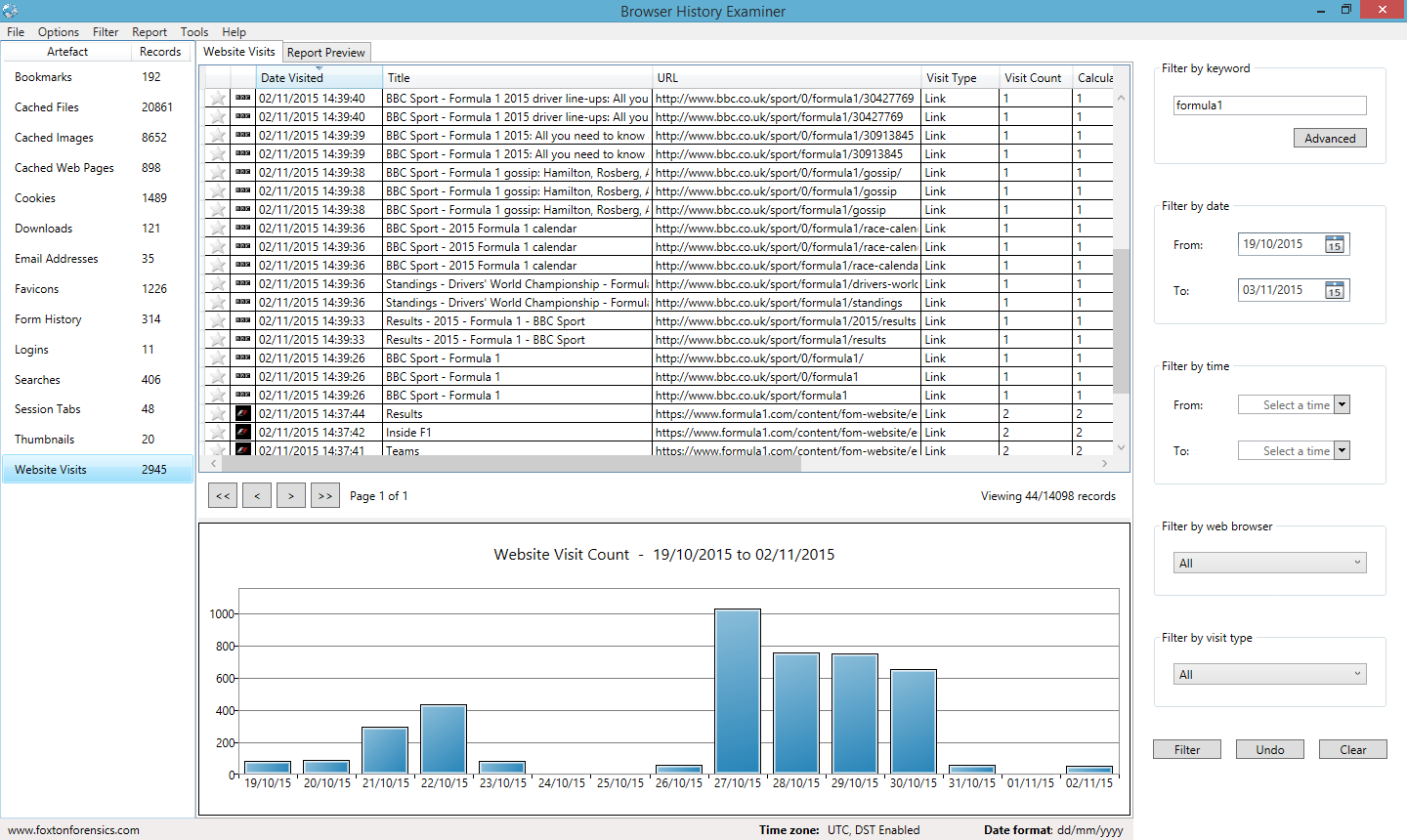Click browser icon beside formula1.com Results row

243,413
